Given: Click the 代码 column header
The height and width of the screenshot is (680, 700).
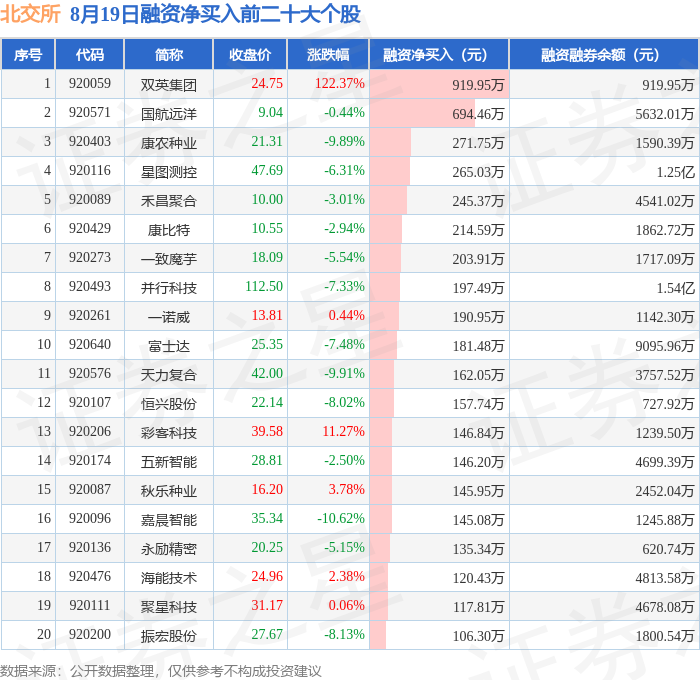Looking at the screenshot, I should pos(90,54).
